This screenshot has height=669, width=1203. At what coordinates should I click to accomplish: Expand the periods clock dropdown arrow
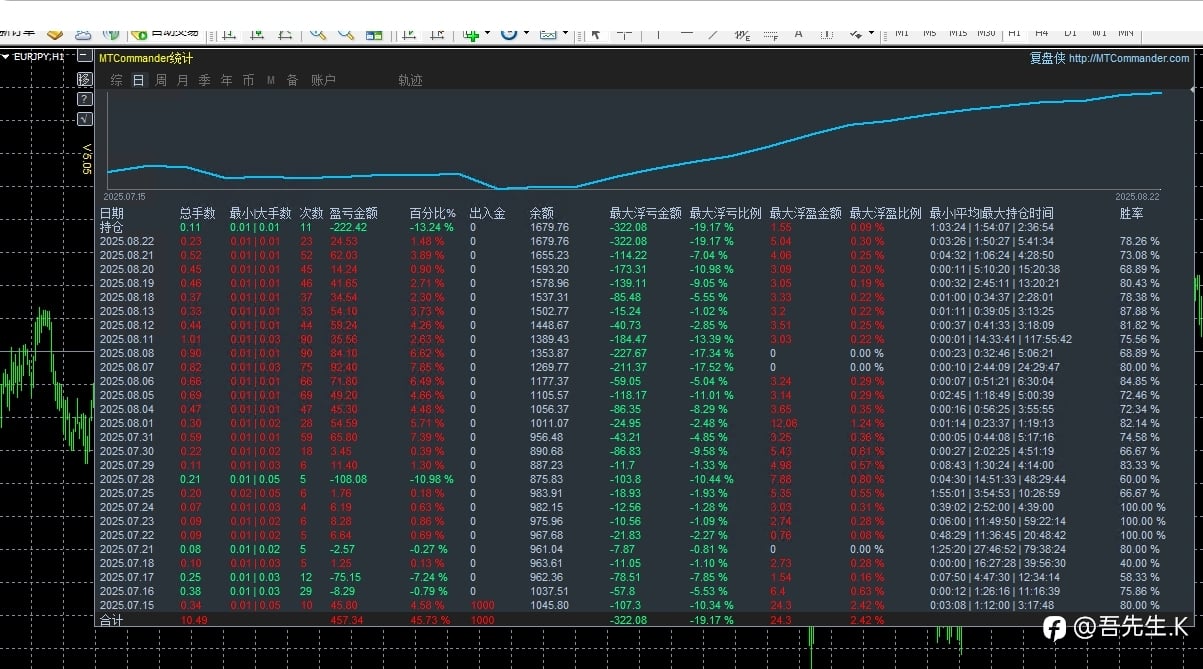[527, 33]
